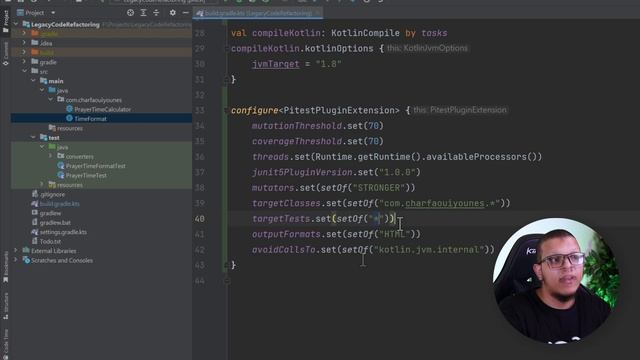
Task: Open settings.gradle.kts file
Action: 63,232
